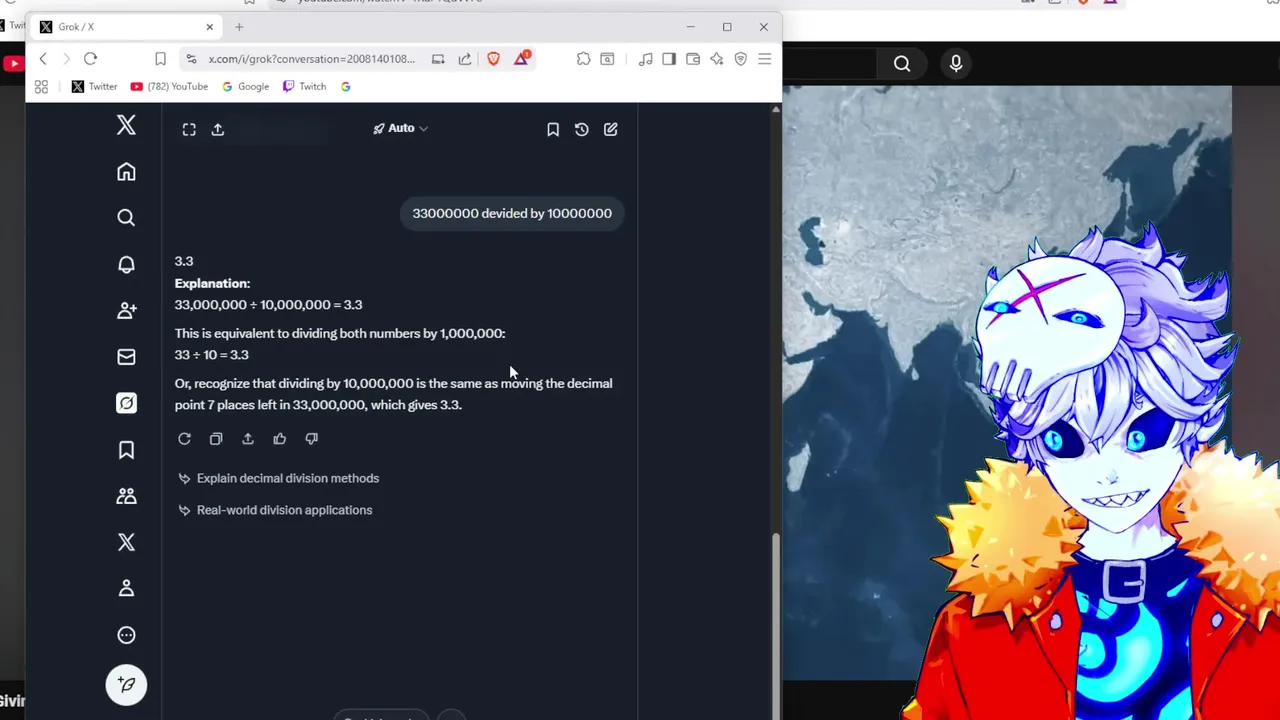Share the Grok conversation from header
Viewport: 1280px width, 720px height.
[x=218, y=129]
